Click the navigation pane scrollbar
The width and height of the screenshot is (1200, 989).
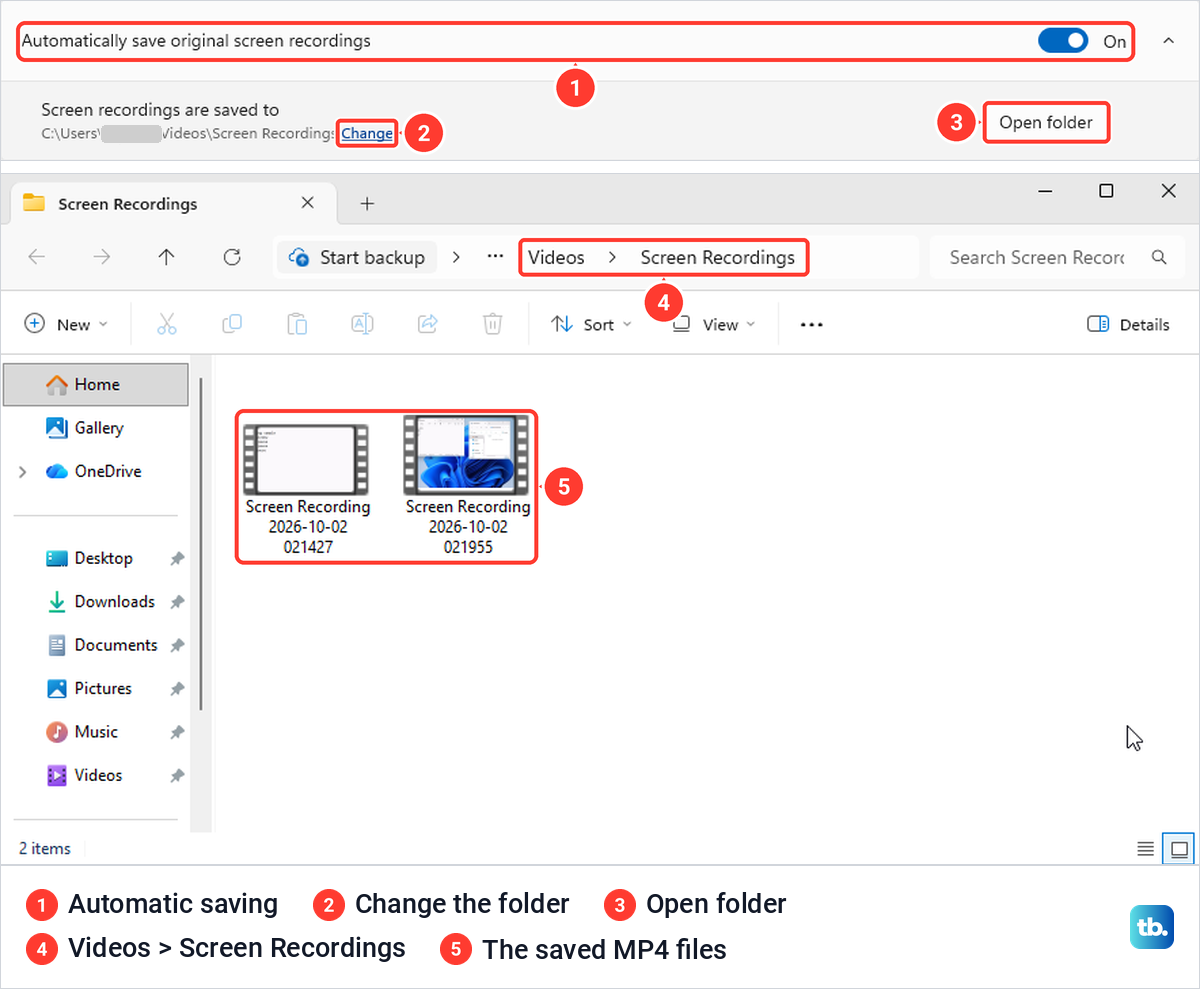202,545
